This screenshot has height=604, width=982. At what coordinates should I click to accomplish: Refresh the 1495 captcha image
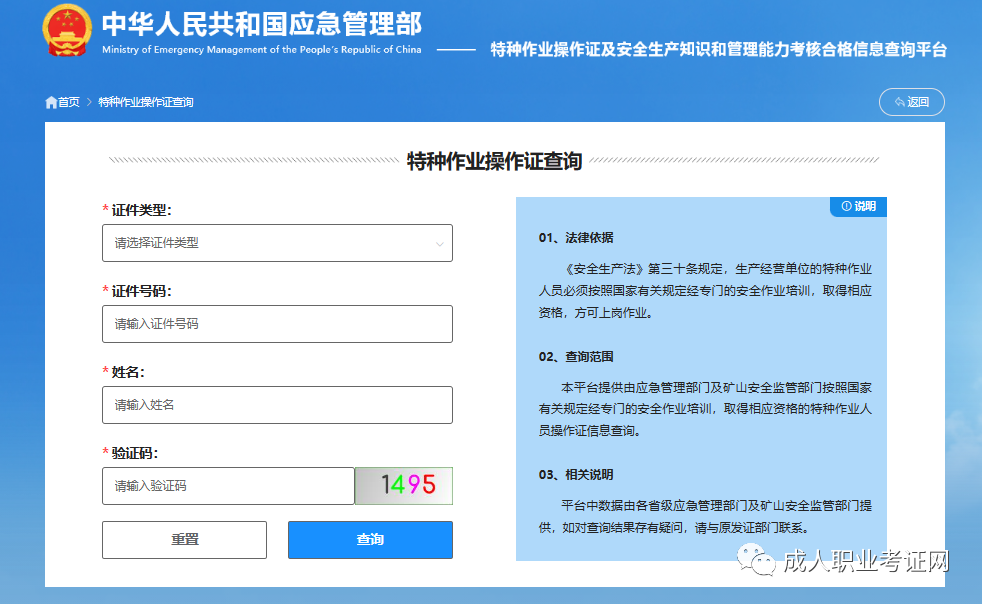click(404, 486)
